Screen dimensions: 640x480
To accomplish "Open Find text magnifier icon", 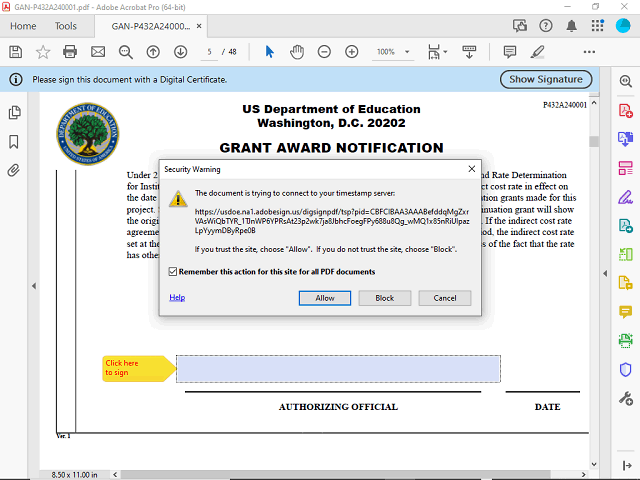I will pyautogui.click(x=125, y=52).
